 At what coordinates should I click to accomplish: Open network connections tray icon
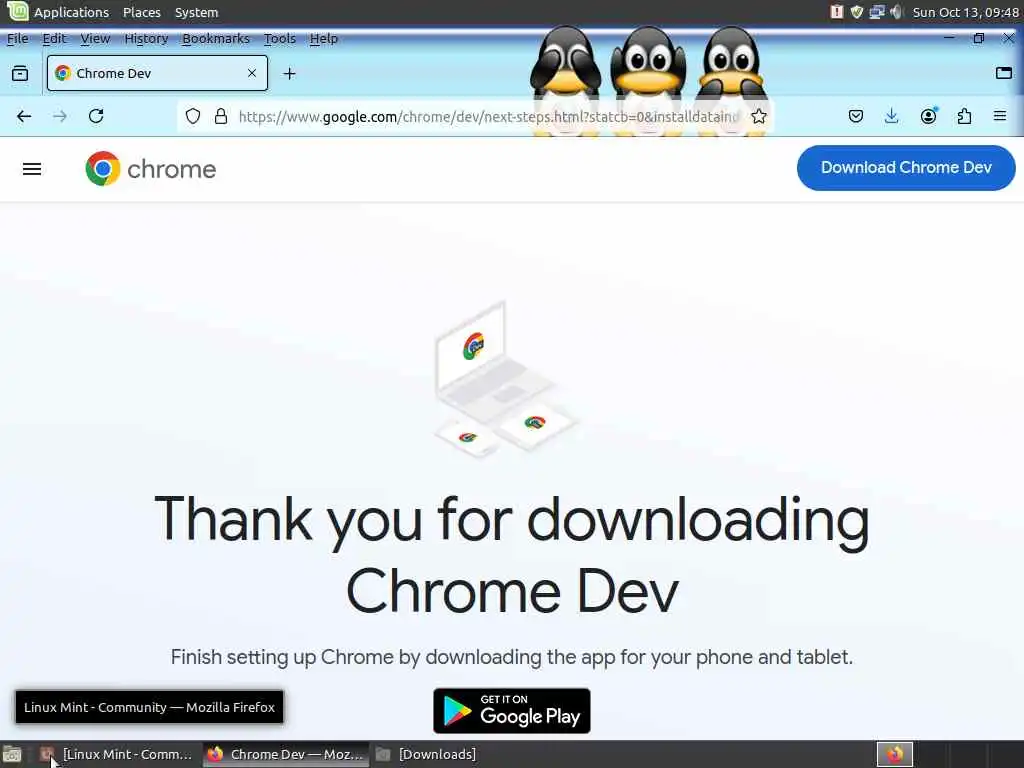[877, 12]
